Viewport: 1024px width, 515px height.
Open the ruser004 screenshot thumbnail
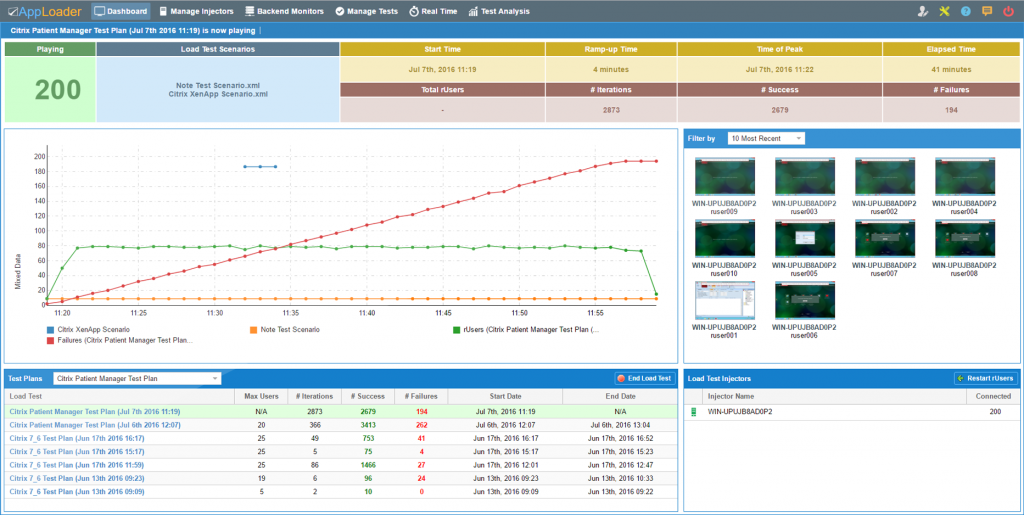965,176
